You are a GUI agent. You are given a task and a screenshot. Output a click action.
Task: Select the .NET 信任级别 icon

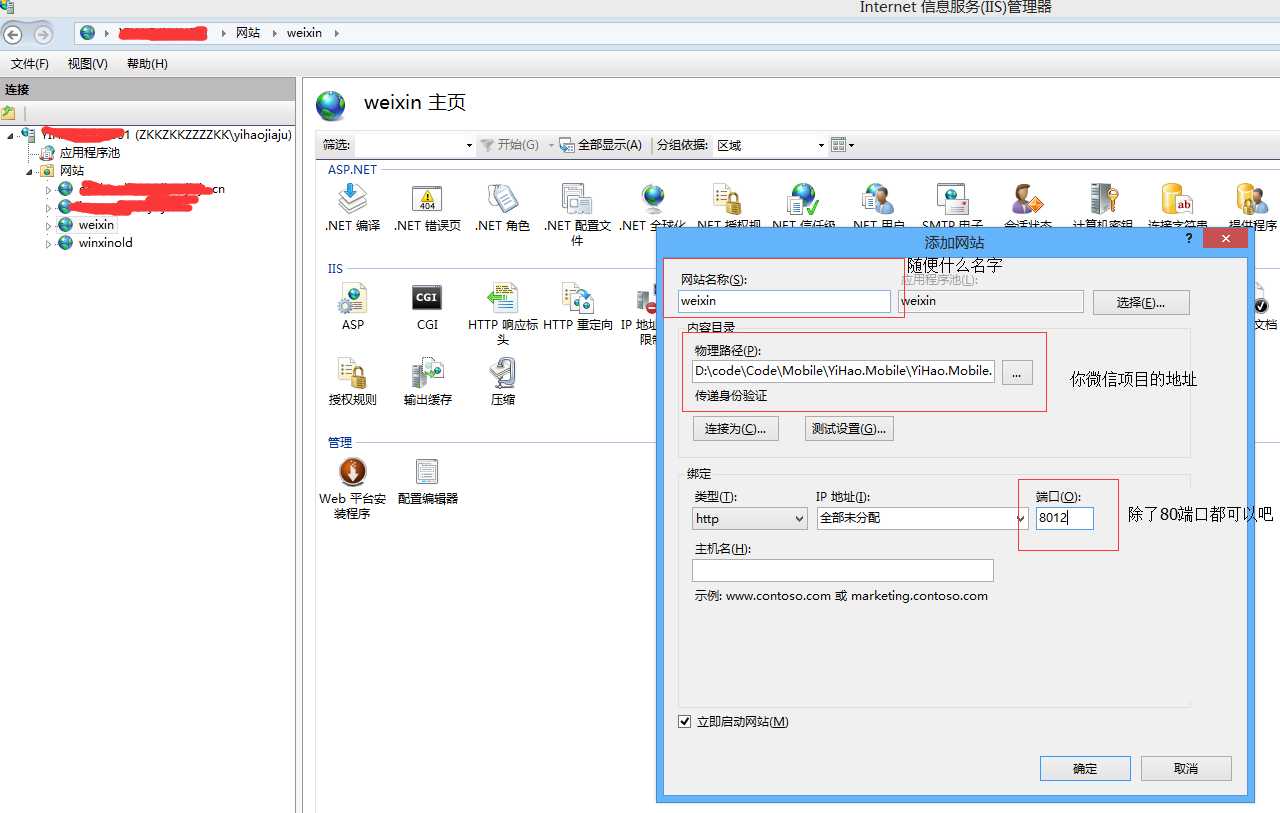pyautogui.click(x=803, y=199)
